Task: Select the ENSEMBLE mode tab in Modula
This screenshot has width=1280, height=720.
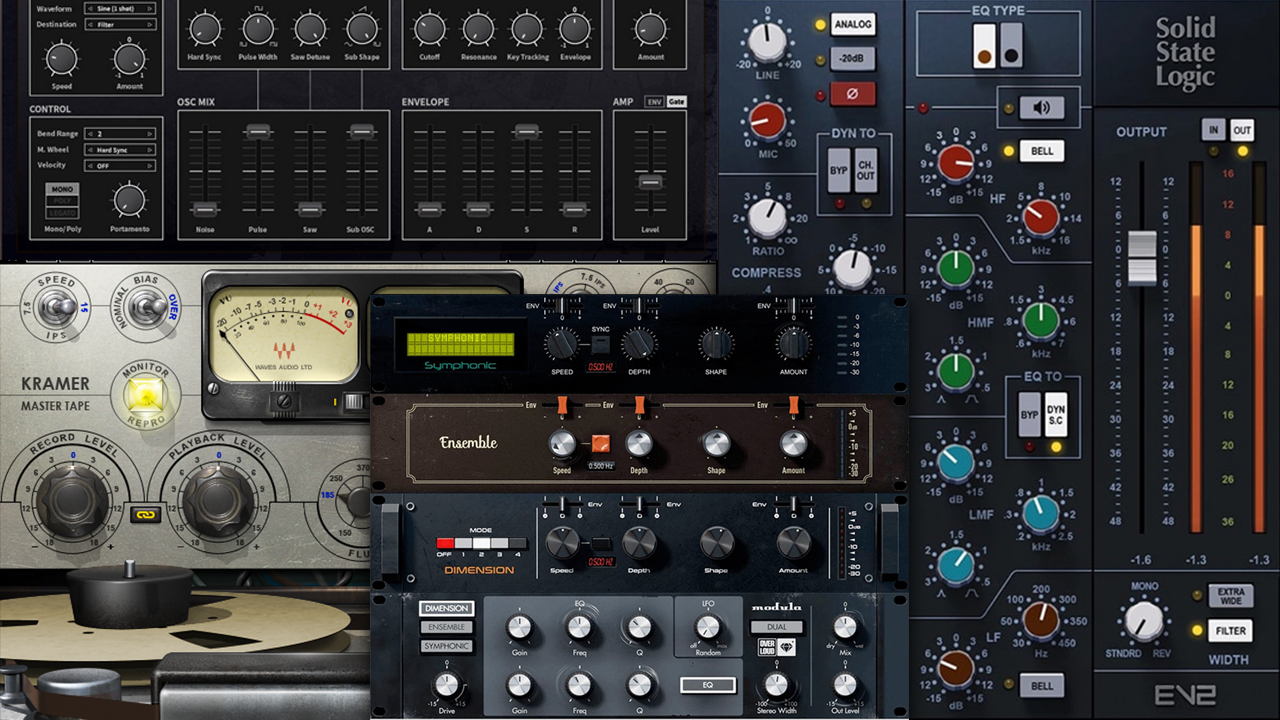Action: click(x=446, y=627)
